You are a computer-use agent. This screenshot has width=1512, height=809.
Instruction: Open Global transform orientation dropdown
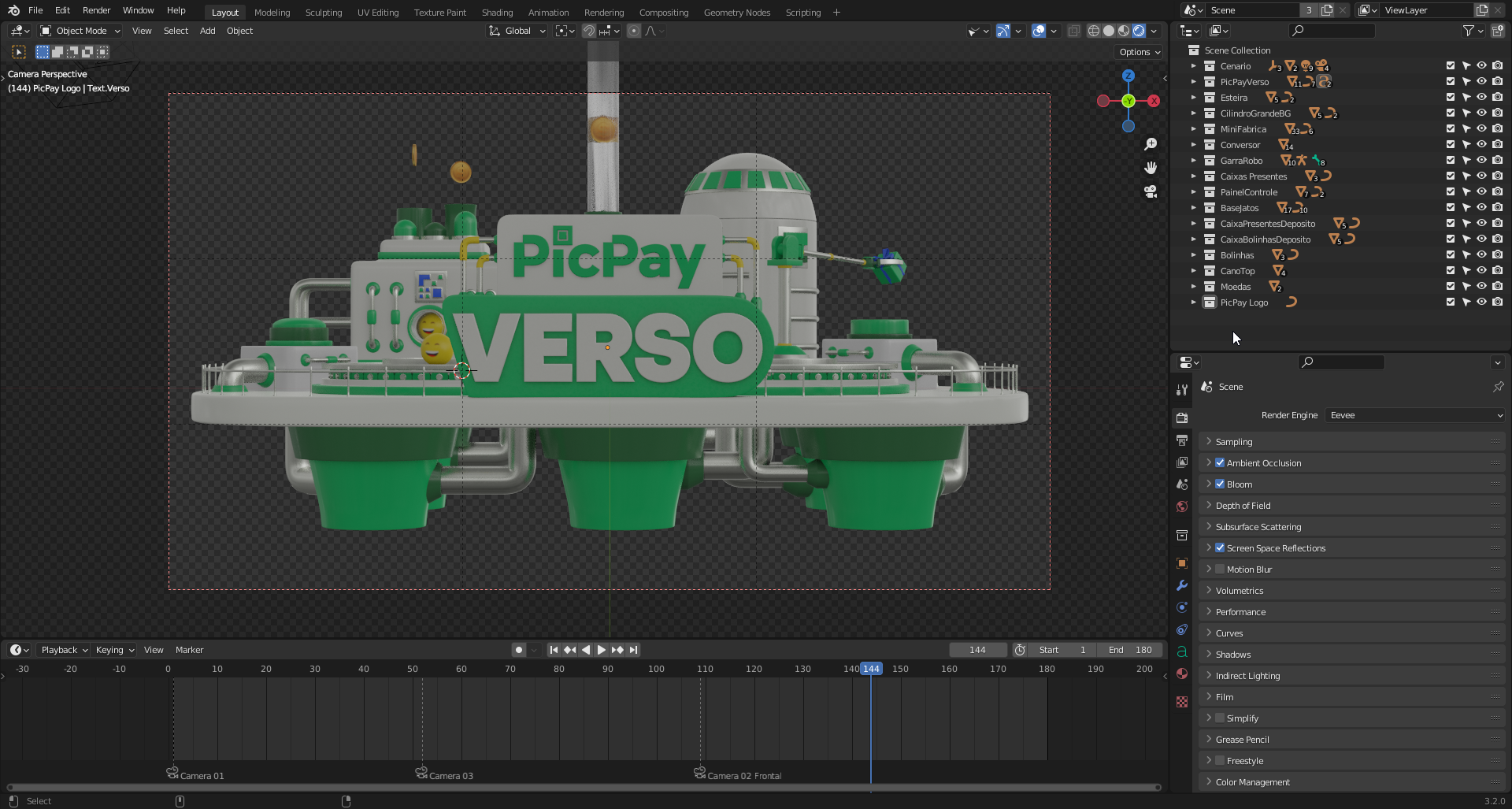(x=517, y=31)
